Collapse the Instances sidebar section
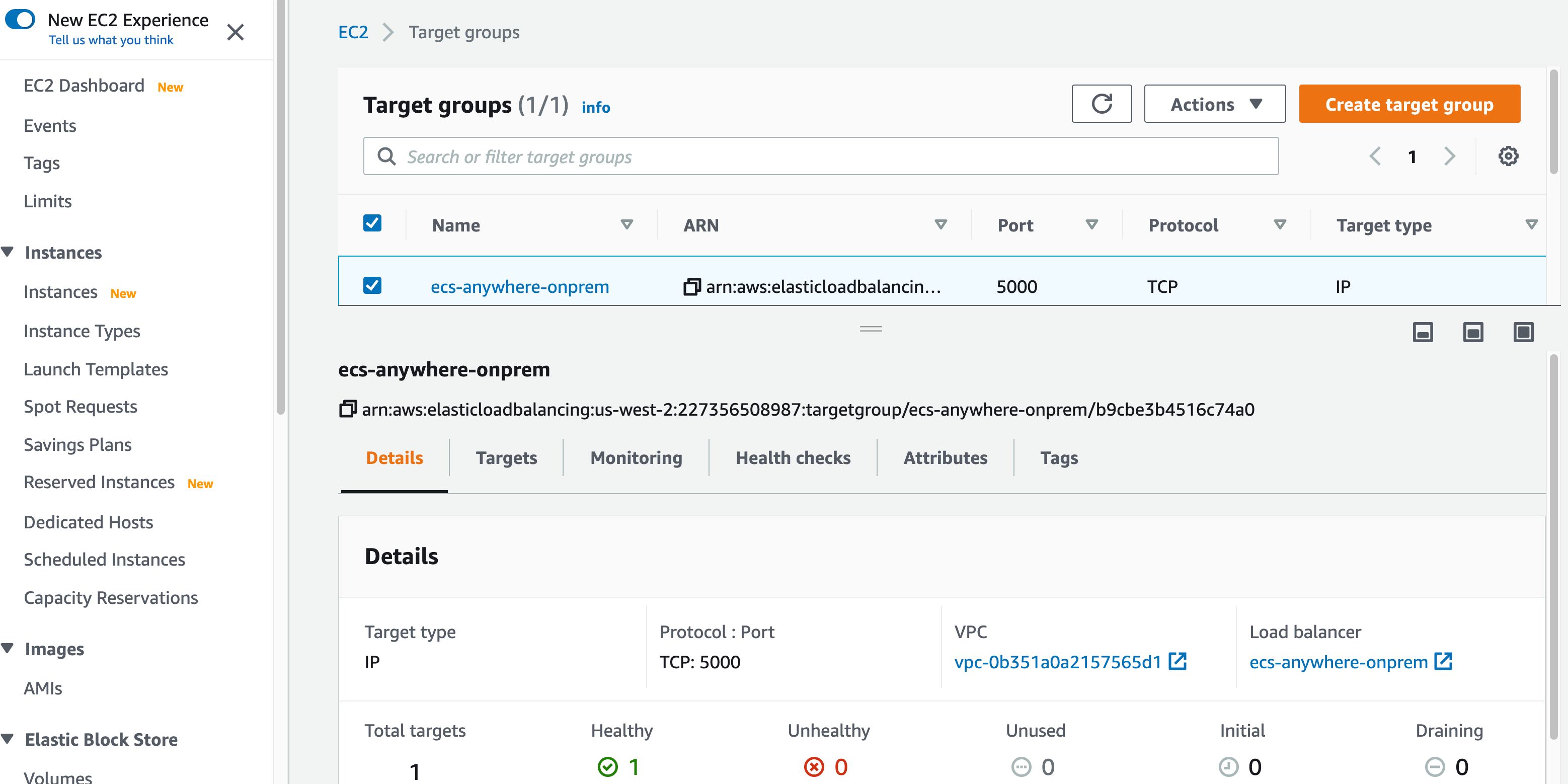This screenshot has height=784, width=1568. (x=9, y=252)
